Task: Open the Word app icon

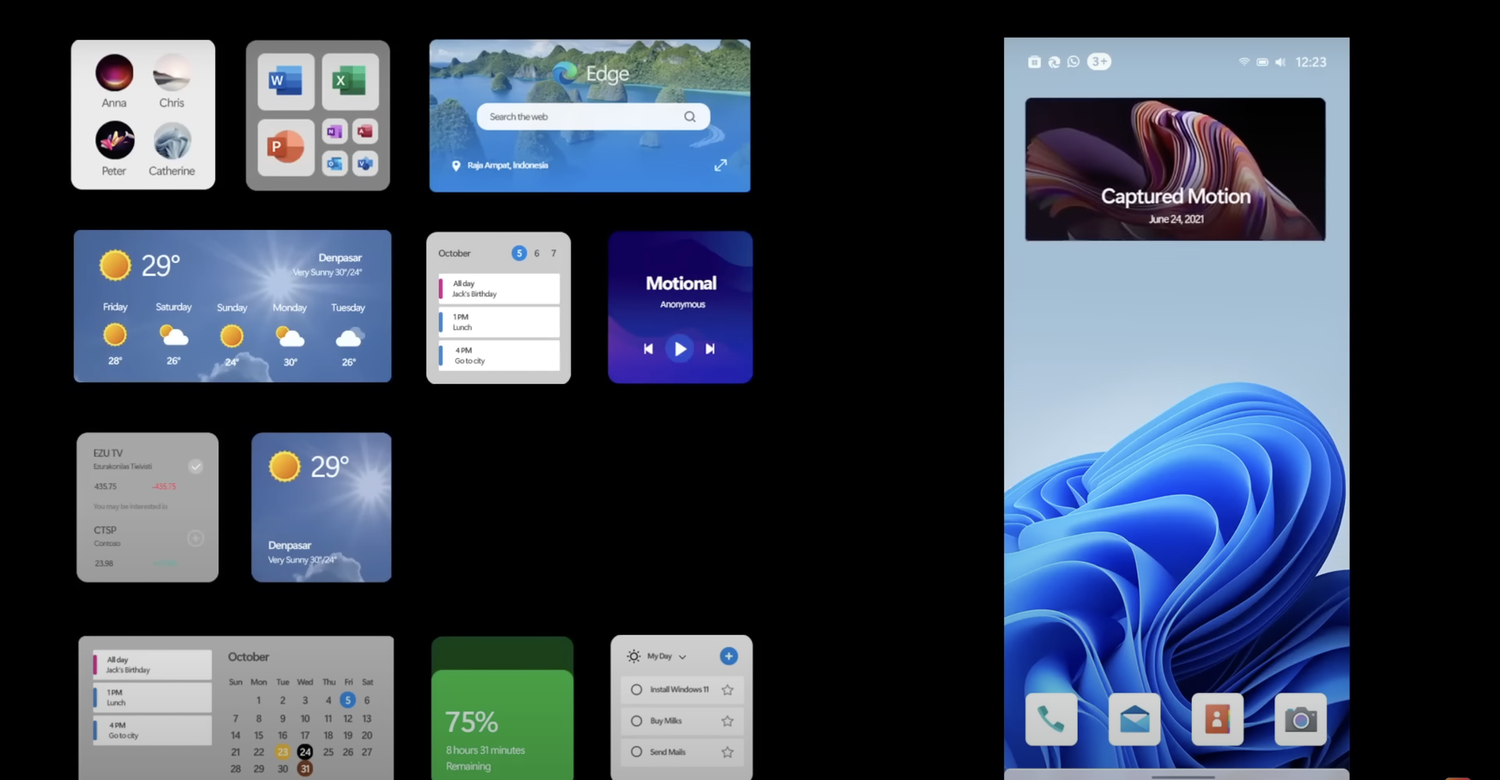Action: coord(285,81)
